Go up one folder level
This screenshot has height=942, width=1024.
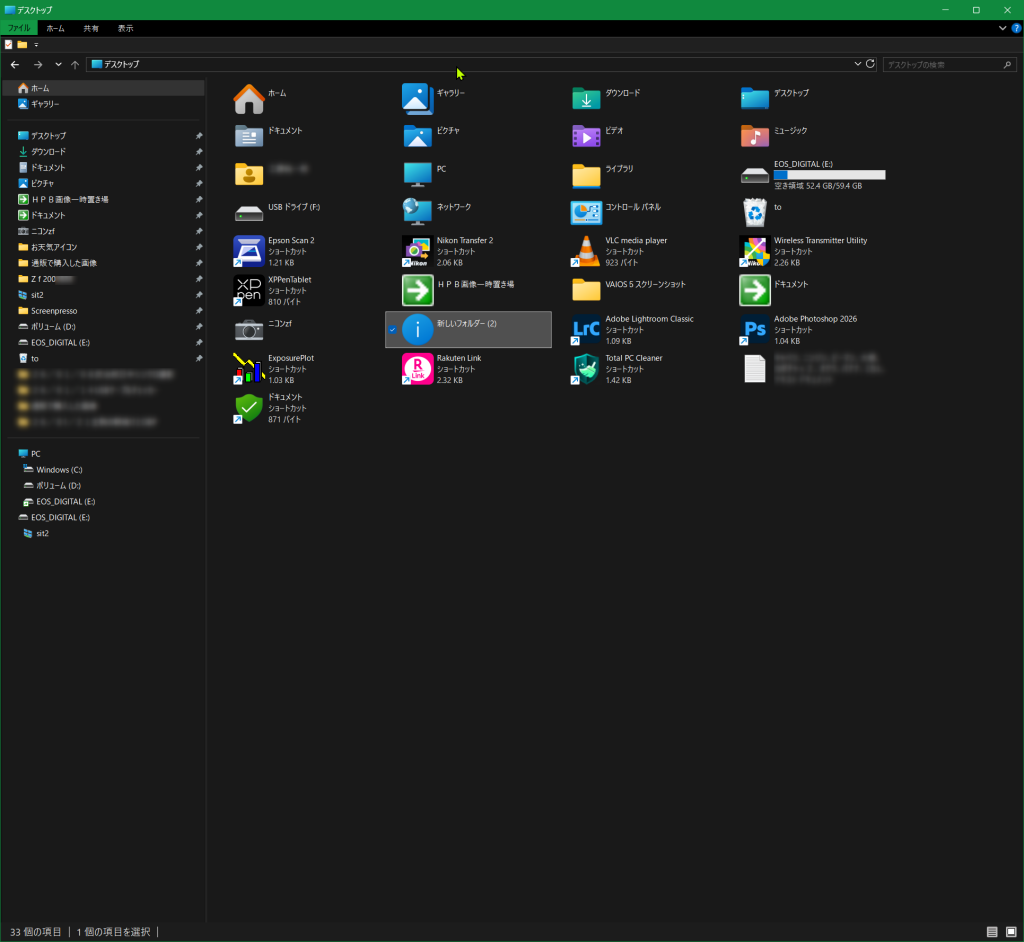[75, 65]
